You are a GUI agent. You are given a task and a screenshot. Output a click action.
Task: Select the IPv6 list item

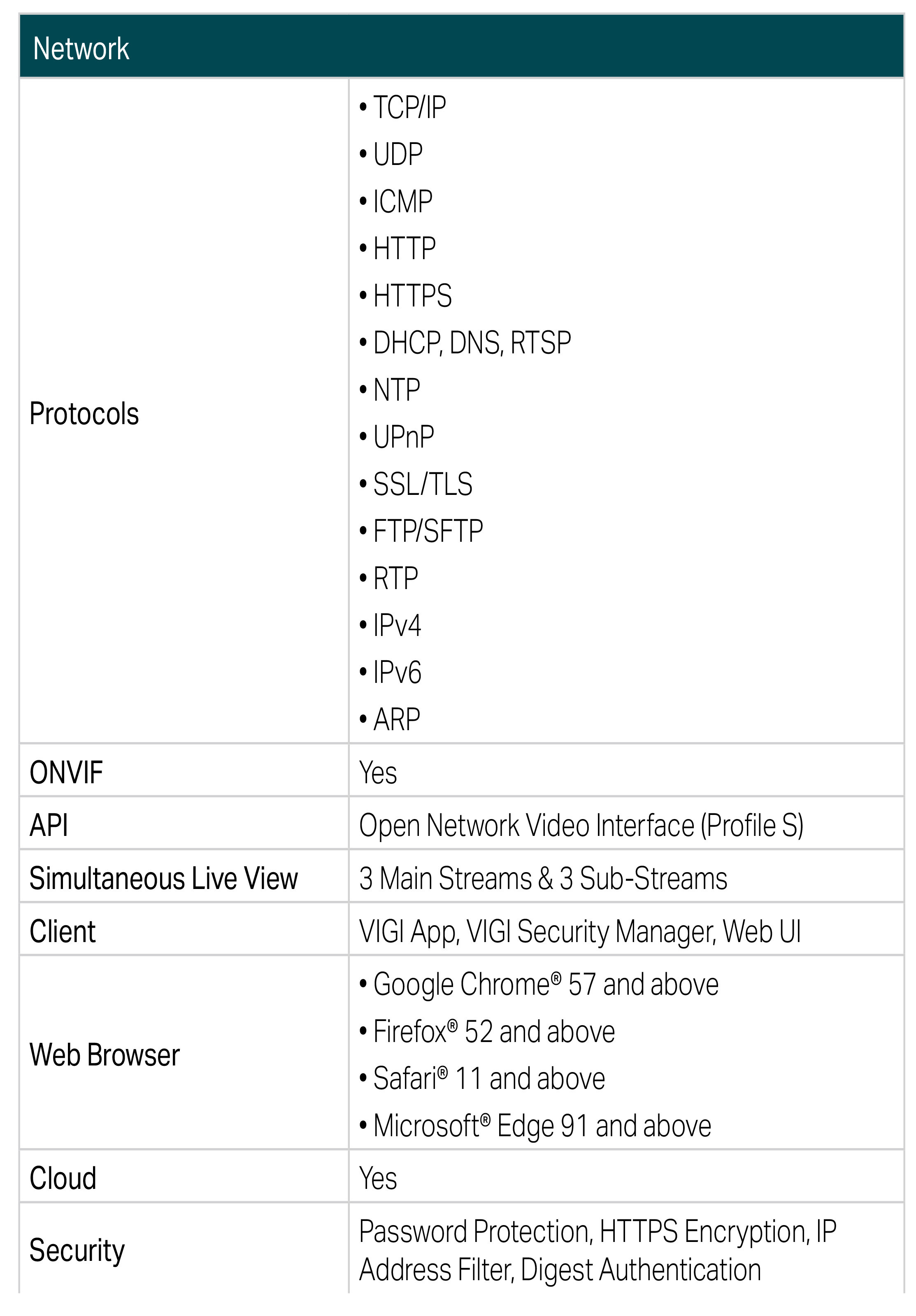[397, 672]
